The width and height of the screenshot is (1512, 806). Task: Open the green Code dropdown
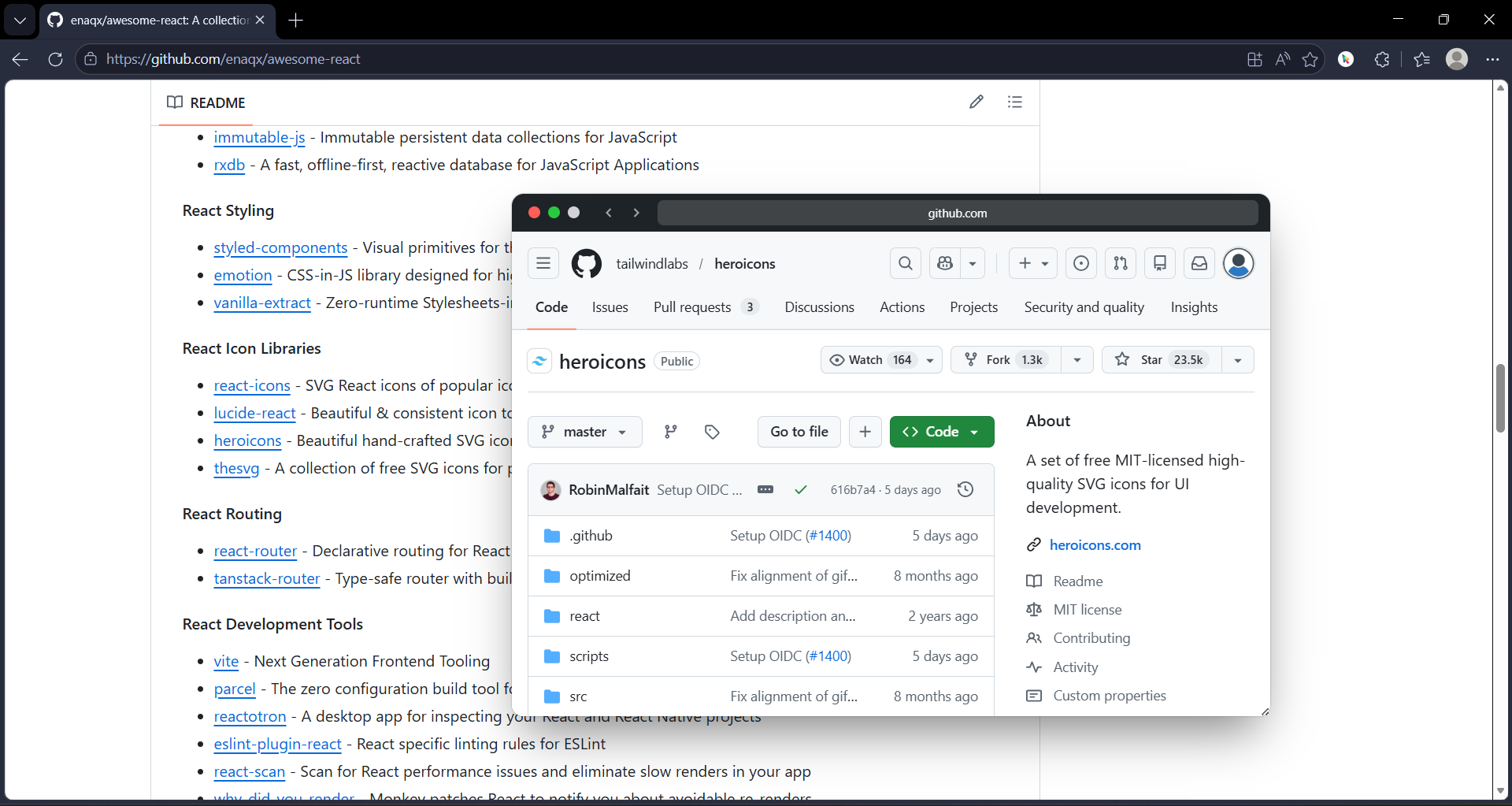942,432
